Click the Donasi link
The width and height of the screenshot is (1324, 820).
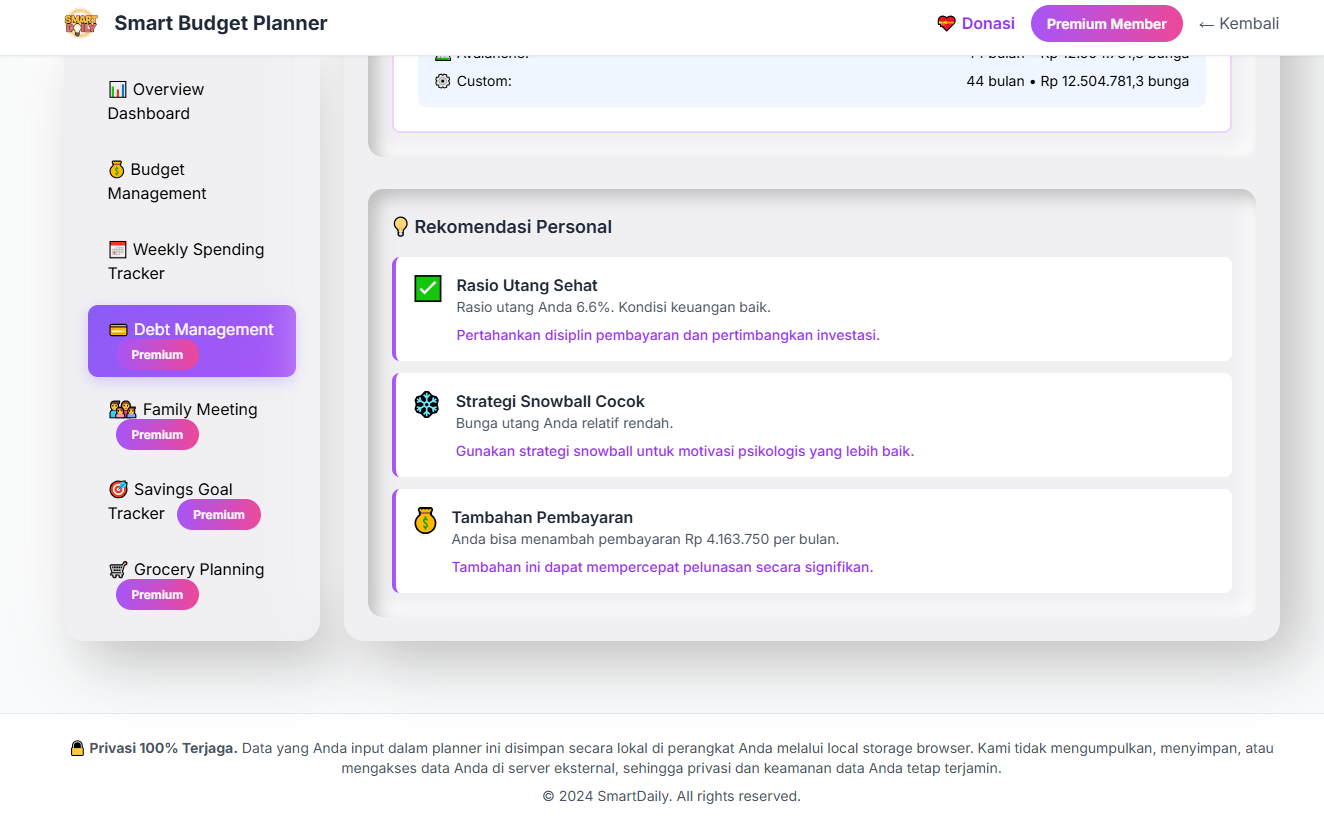pyautogui.click(x=988, y=24)
